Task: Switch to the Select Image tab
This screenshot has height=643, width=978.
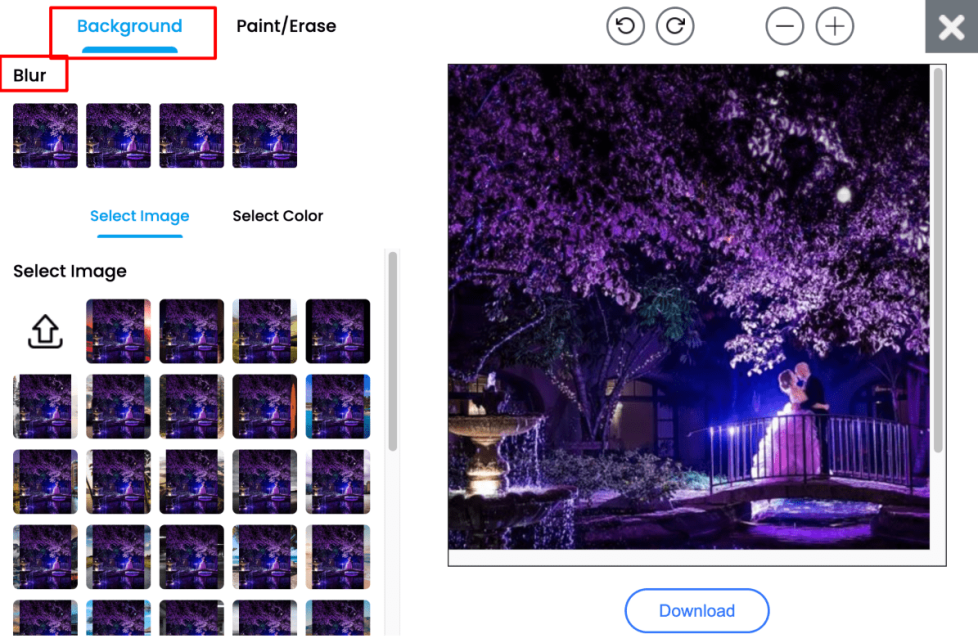Action: pos(139,216)
